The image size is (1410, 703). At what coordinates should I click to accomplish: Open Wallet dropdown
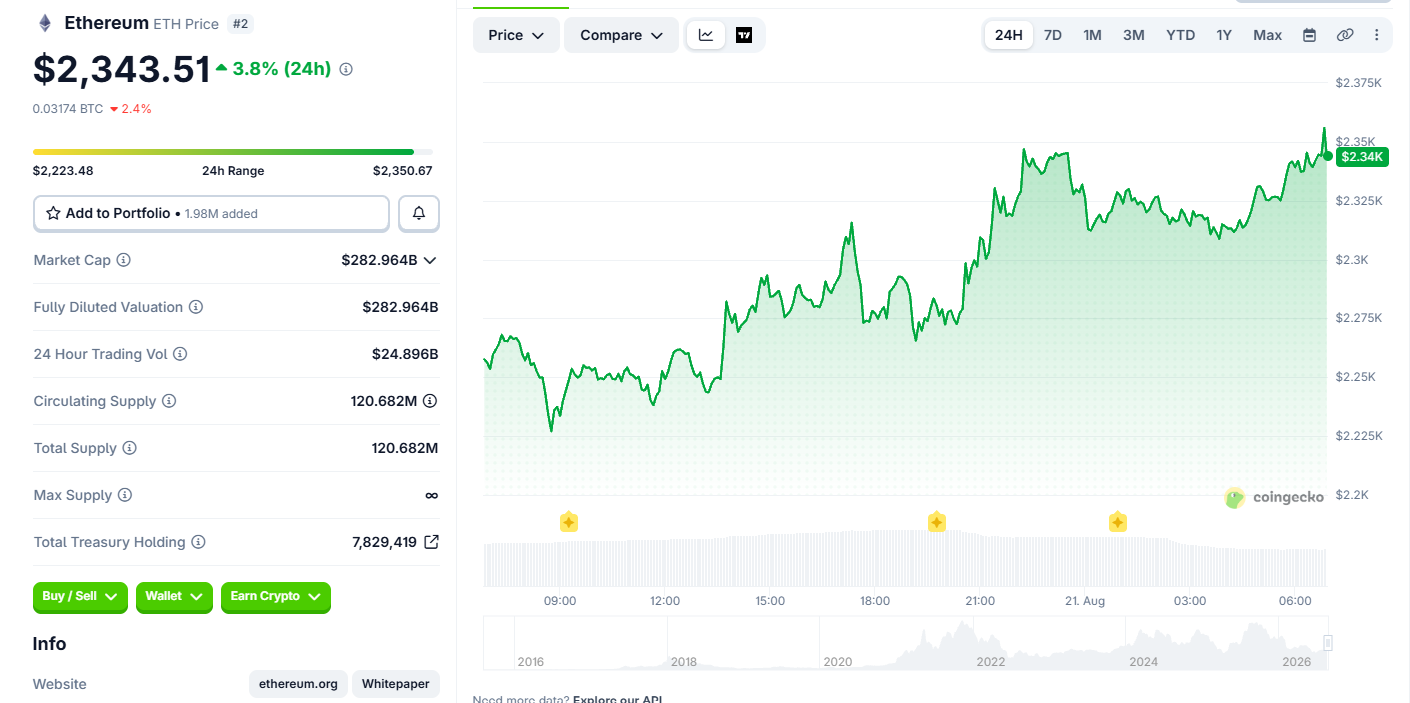(x=174, y=597)
